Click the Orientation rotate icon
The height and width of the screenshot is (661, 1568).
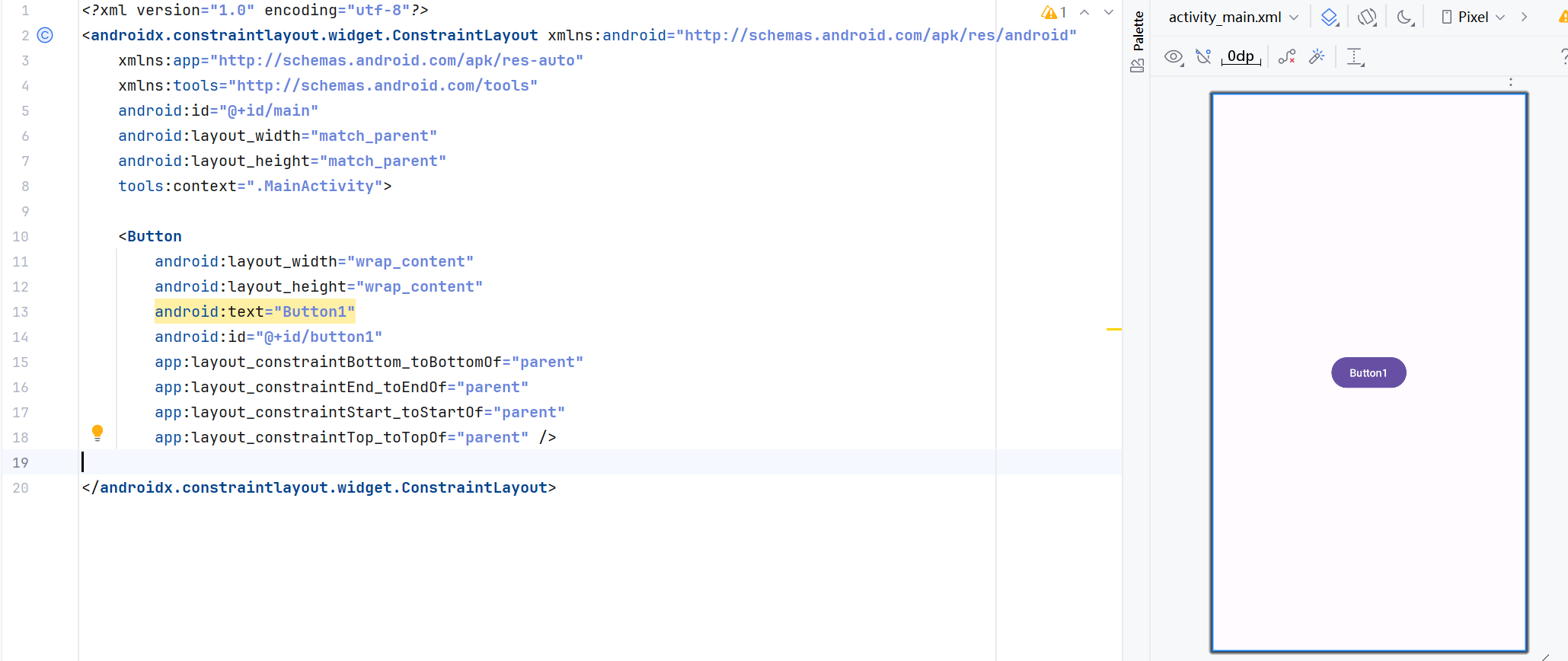pyautogui.click(x=1367, y=18)
